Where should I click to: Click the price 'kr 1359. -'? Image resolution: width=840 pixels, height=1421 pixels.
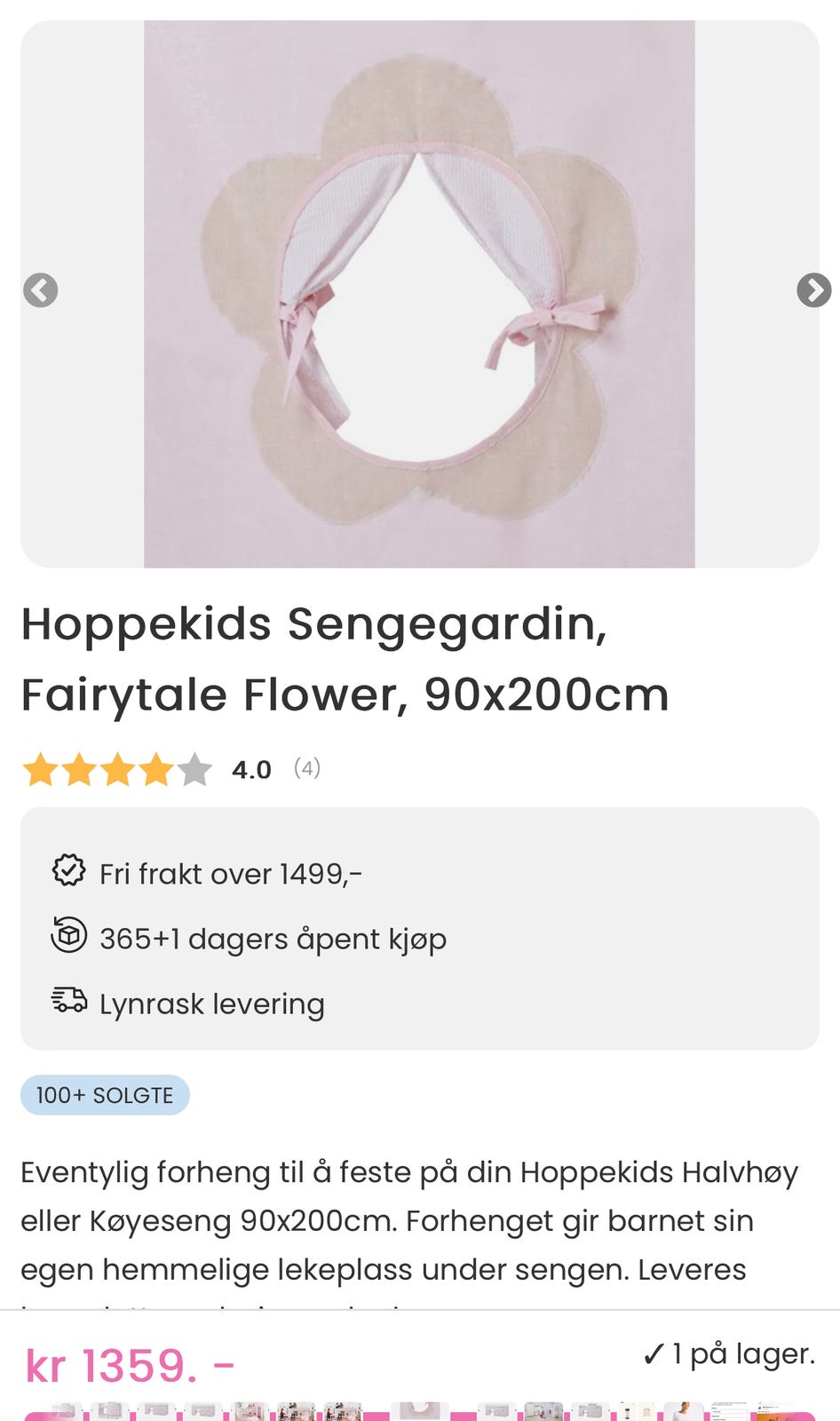[x=130, y=1366]
